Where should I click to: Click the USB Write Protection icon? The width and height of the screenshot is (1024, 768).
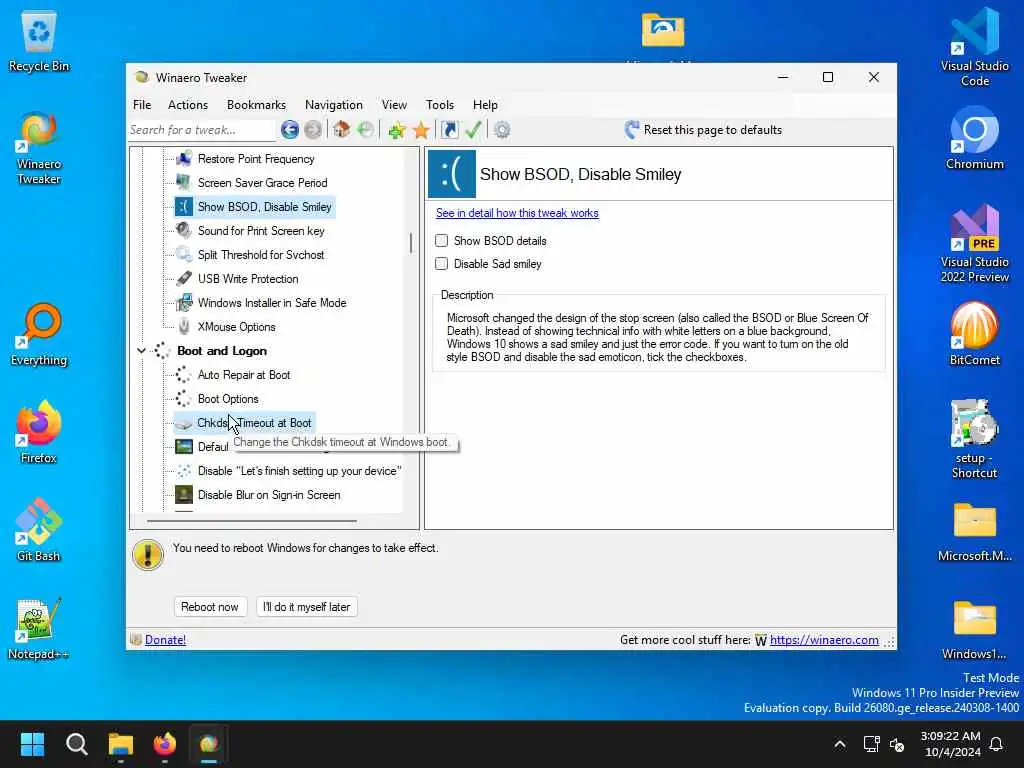[184, 279]
